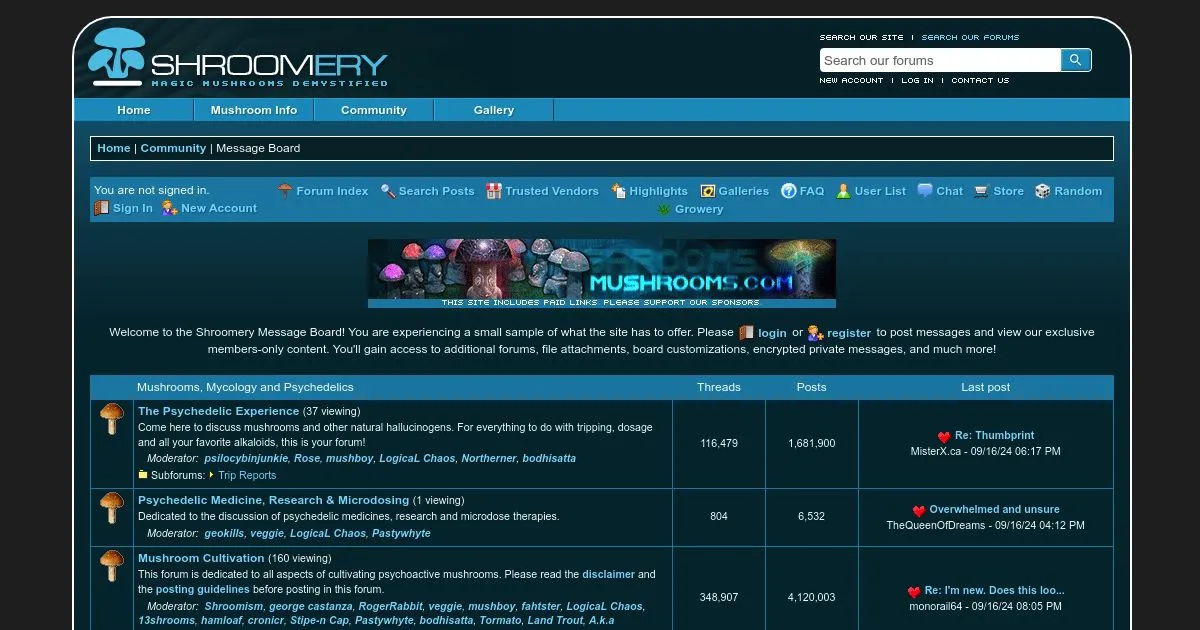Open the Community navigation menu
Screen dimensions: 1200x630
(x=373, y=110)
